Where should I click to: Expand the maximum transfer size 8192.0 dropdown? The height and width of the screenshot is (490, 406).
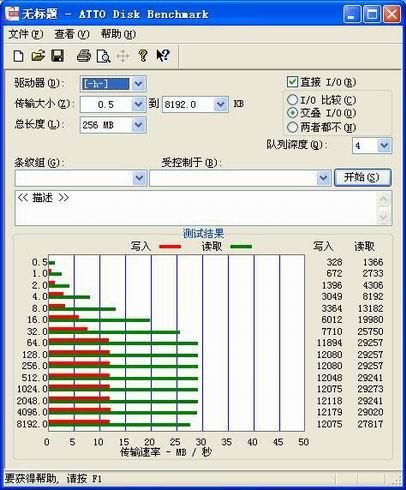pos(221,105)
